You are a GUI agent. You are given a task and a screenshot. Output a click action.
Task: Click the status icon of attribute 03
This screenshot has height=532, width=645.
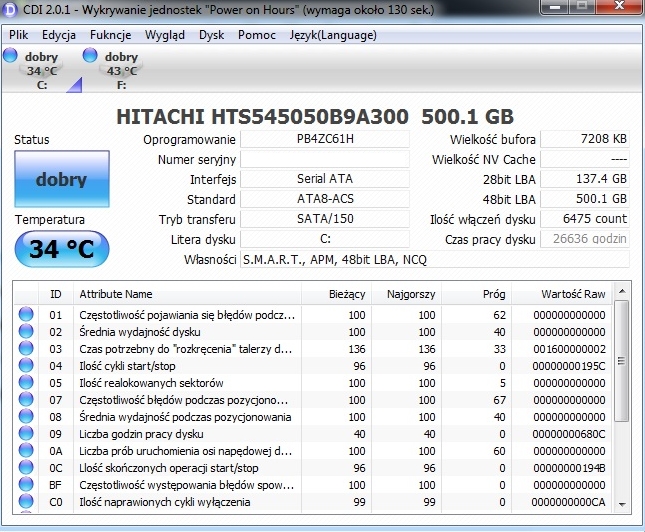click(26, 349)
